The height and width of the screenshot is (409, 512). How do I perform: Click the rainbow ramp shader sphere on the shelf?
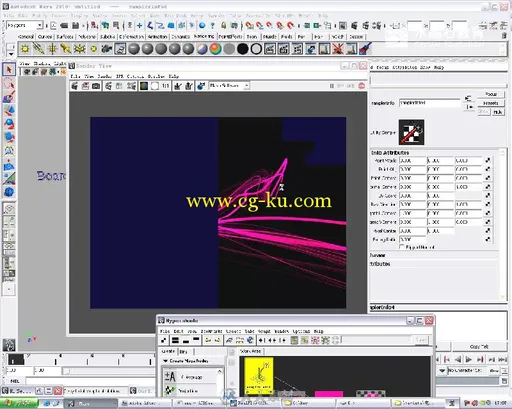[215, 49]
